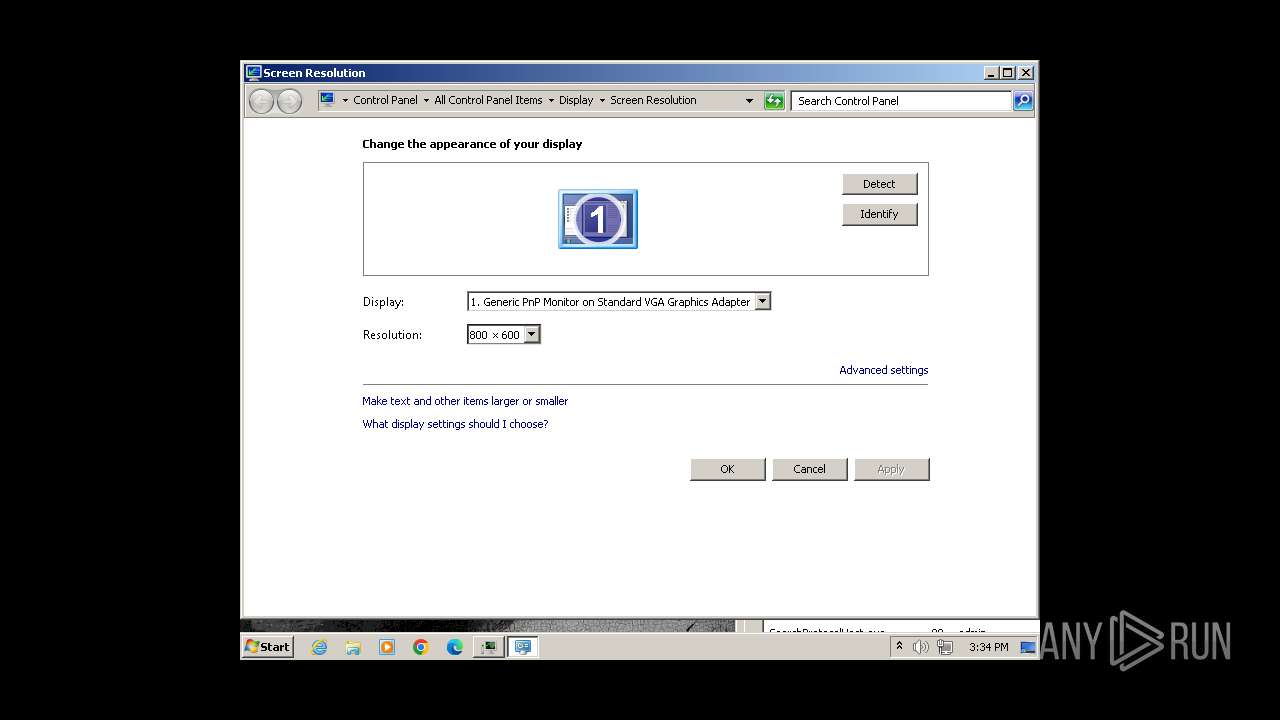Viewport: 1280px width, 720px height.
Task: Click Show Desktop icon at tray end
Action: click(1028, 647)
